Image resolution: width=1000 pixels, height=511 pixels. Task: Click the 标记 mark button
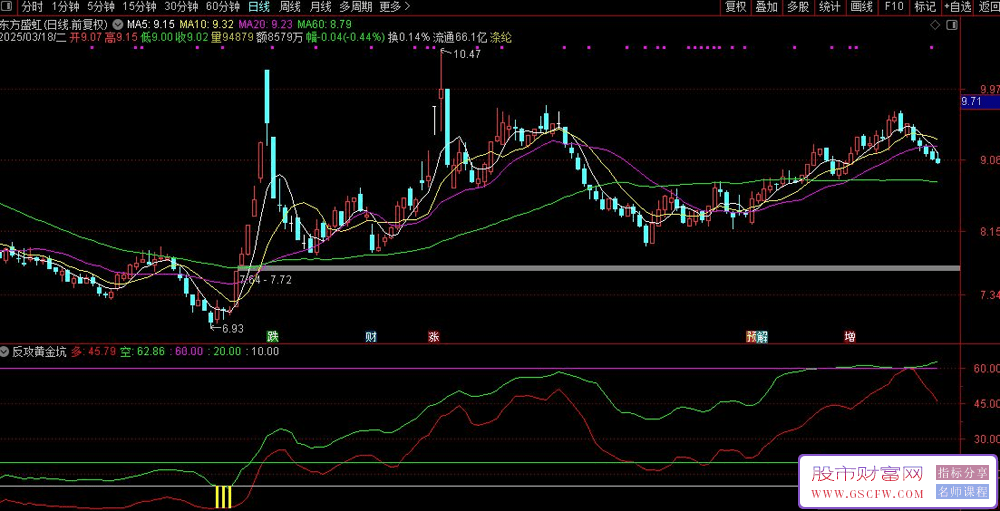(925, 7)
